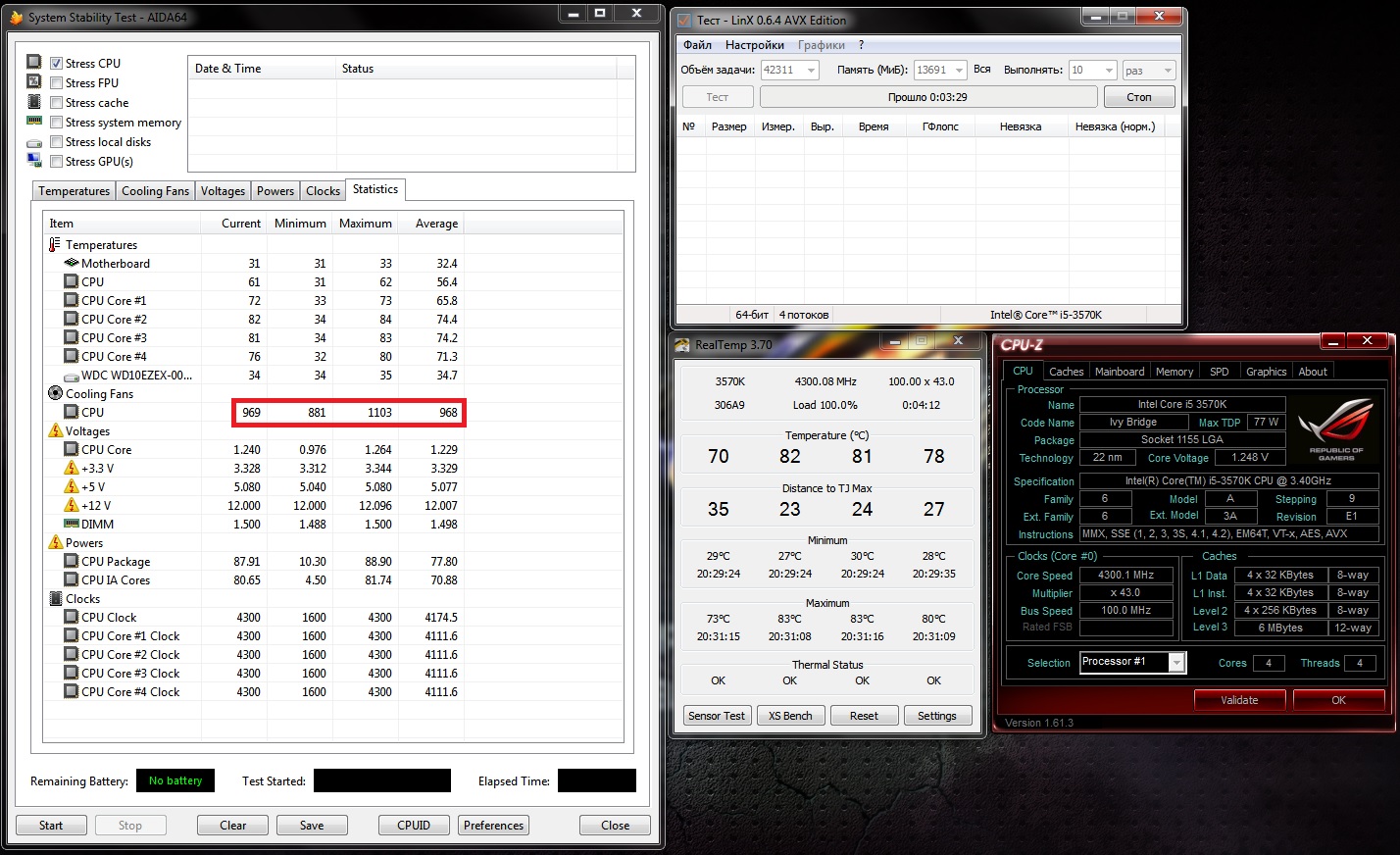Click the Validate button in CPU-Z

[x=1239, y=700]
